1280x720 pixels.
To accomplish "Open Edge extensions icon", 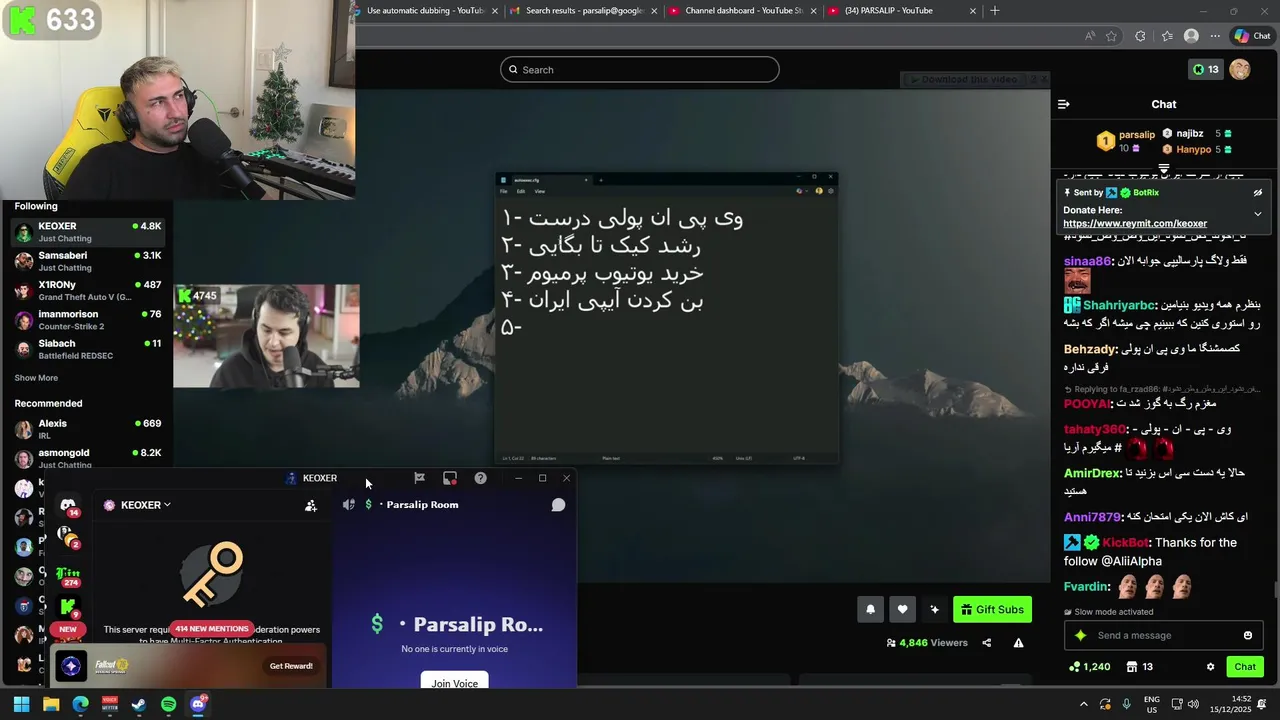I will pyautogui.click(x=1140, y=36).
